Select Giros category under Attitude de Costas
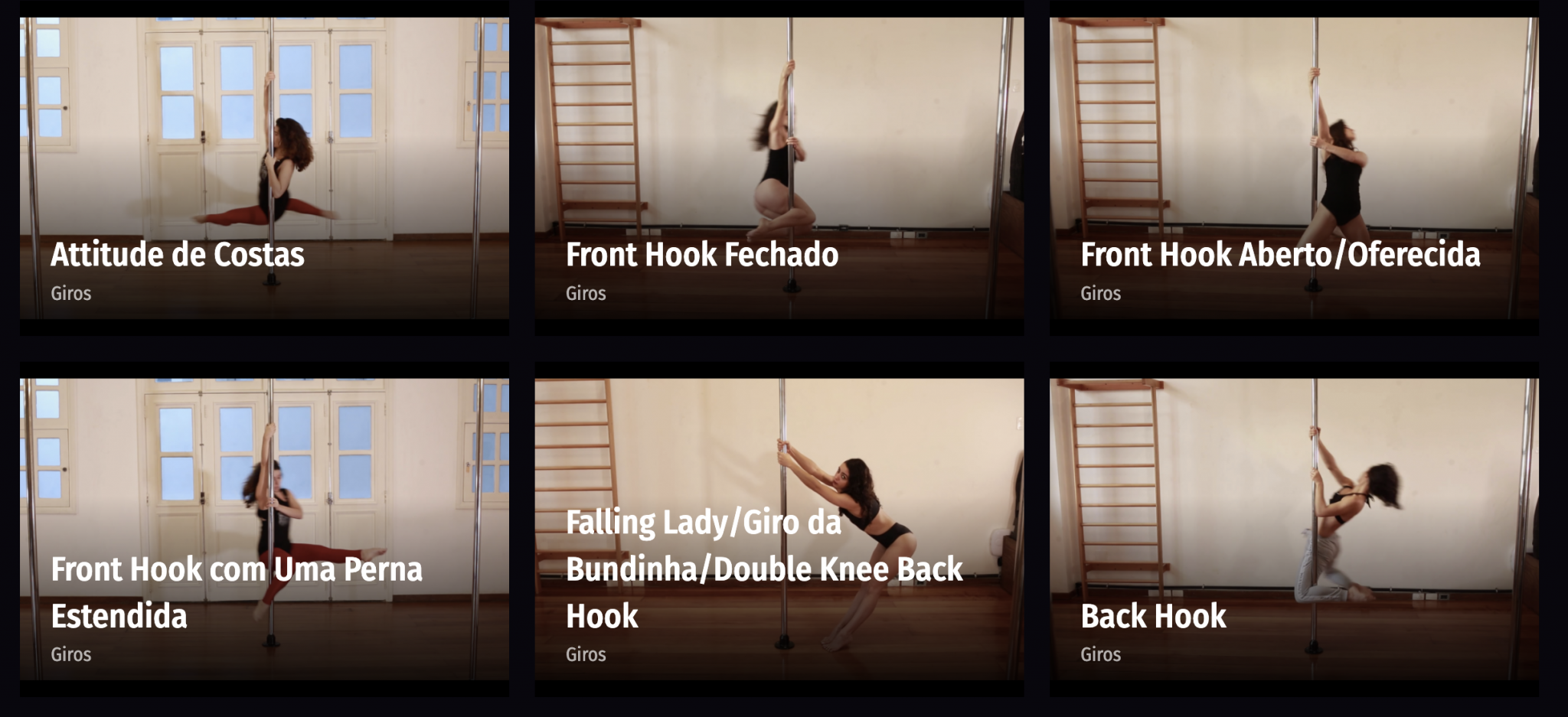1568x717 pixels. coord(71,294)
